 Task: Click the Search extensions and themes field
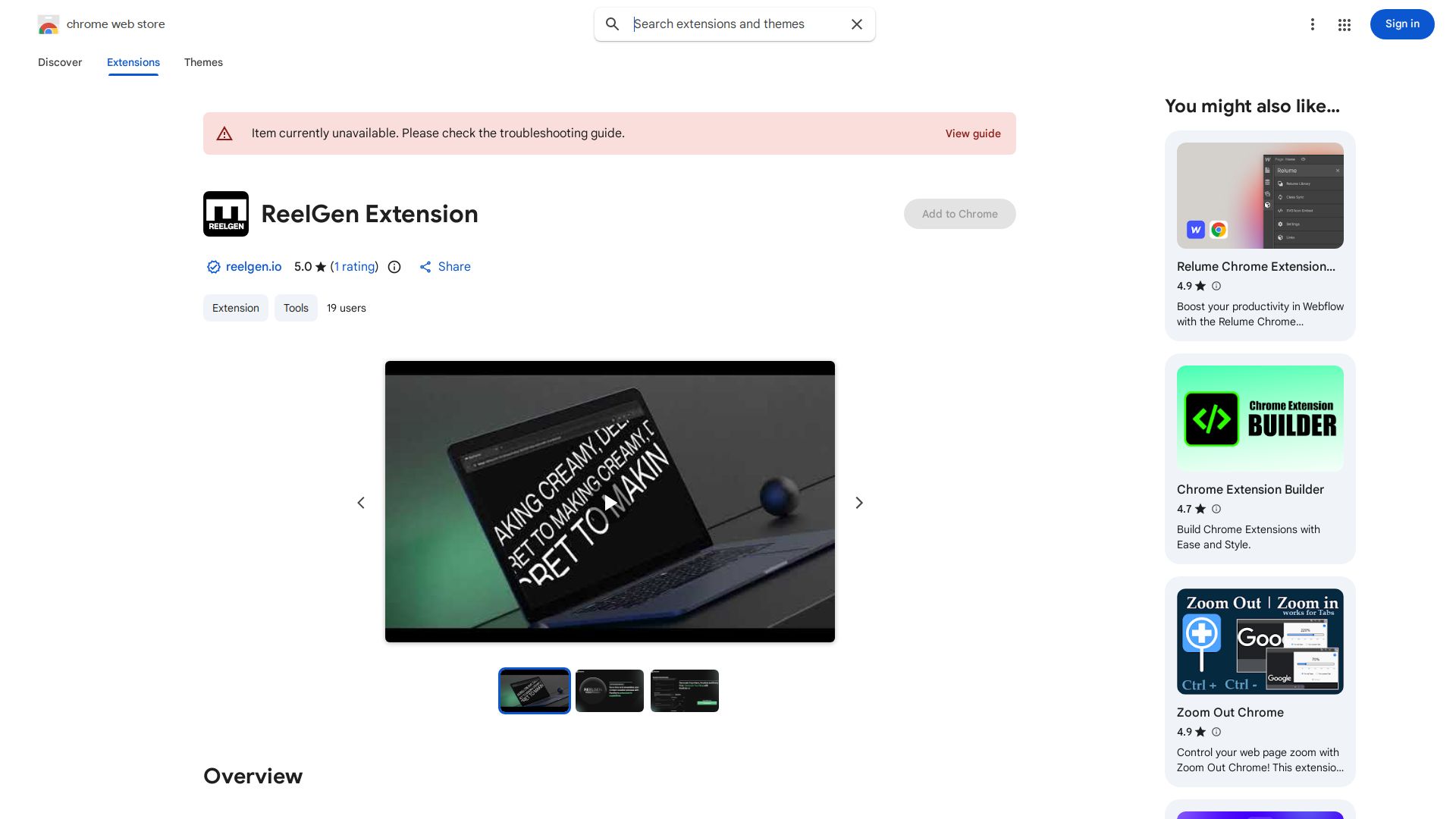[736, 24]
